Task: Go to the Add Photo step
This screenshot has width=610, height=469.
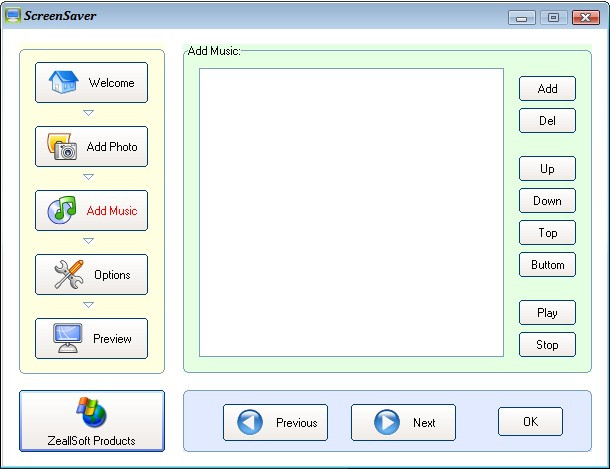Action: 91,147
